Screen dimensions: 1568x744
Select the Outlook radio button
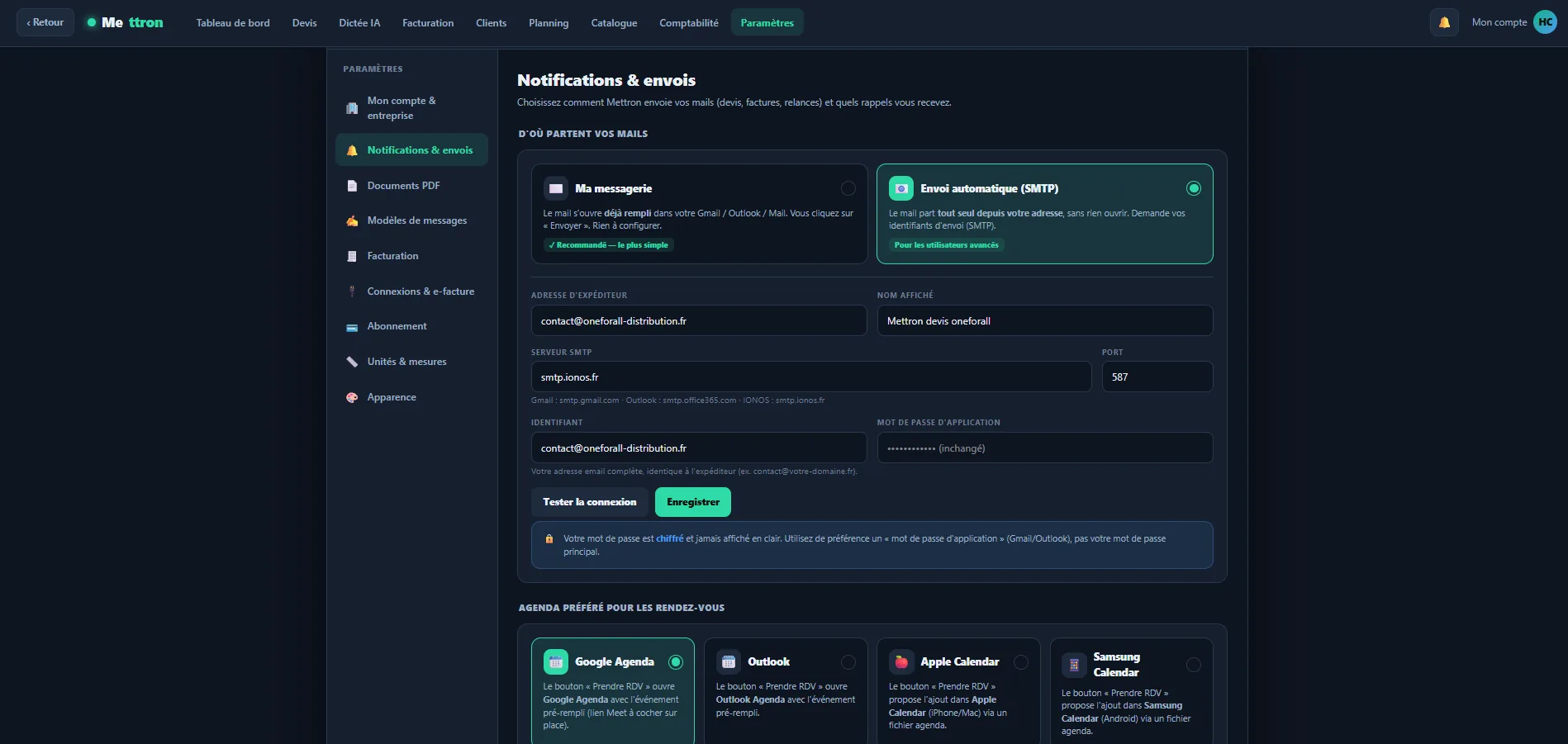pyautogui.click(x=848, y=662)
